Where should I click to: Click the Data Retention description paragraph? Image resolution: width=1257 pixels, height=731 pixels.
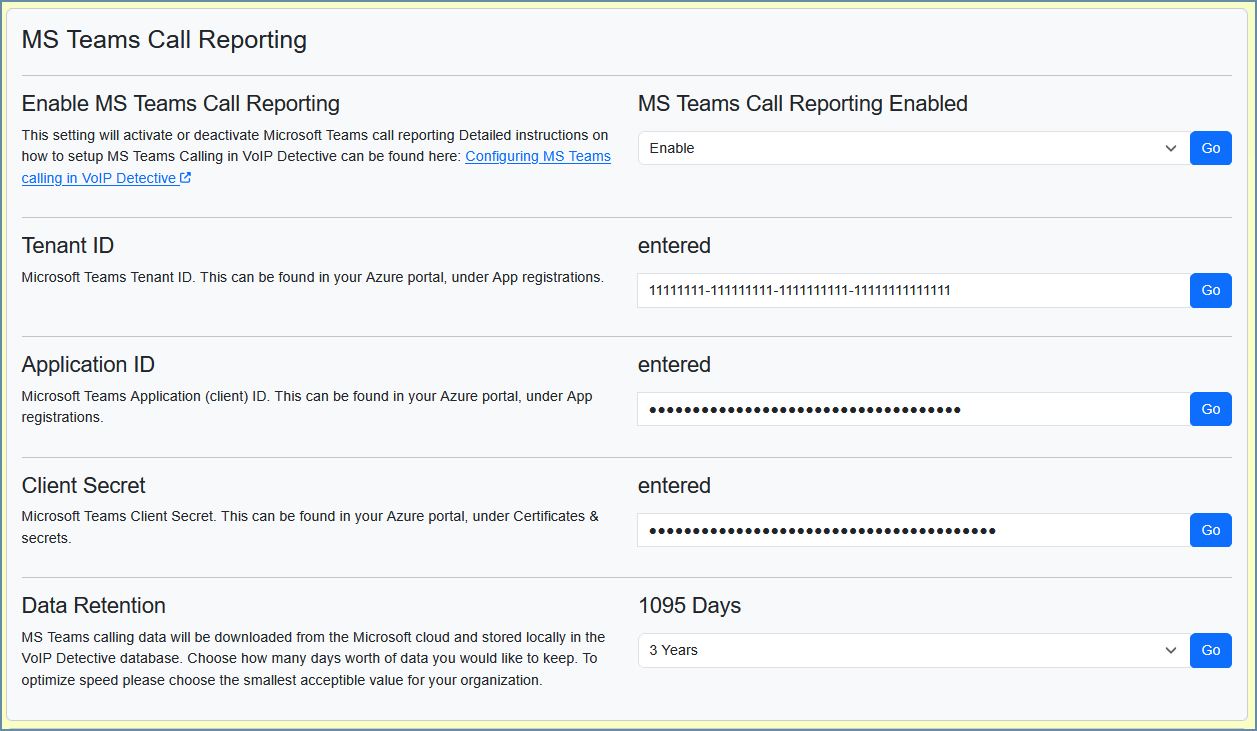(x=313, y=659)
